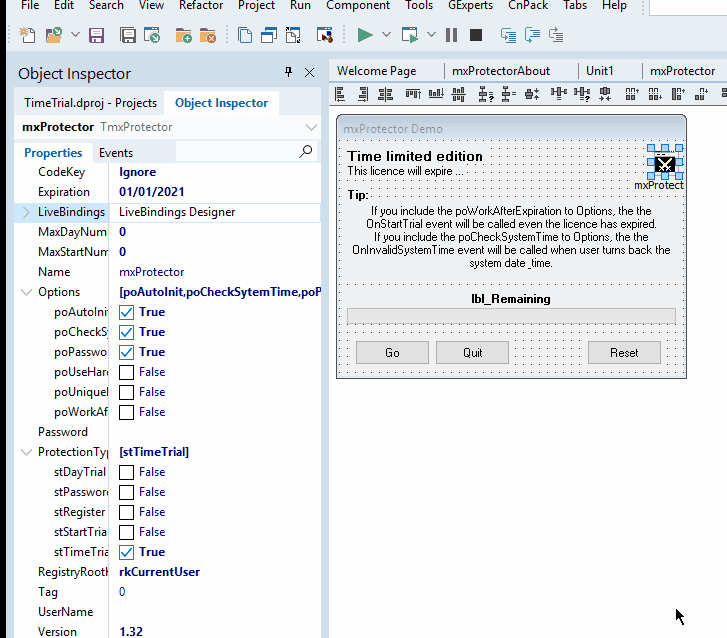
Task: Click the View Form icon
Action: (269, 35)
